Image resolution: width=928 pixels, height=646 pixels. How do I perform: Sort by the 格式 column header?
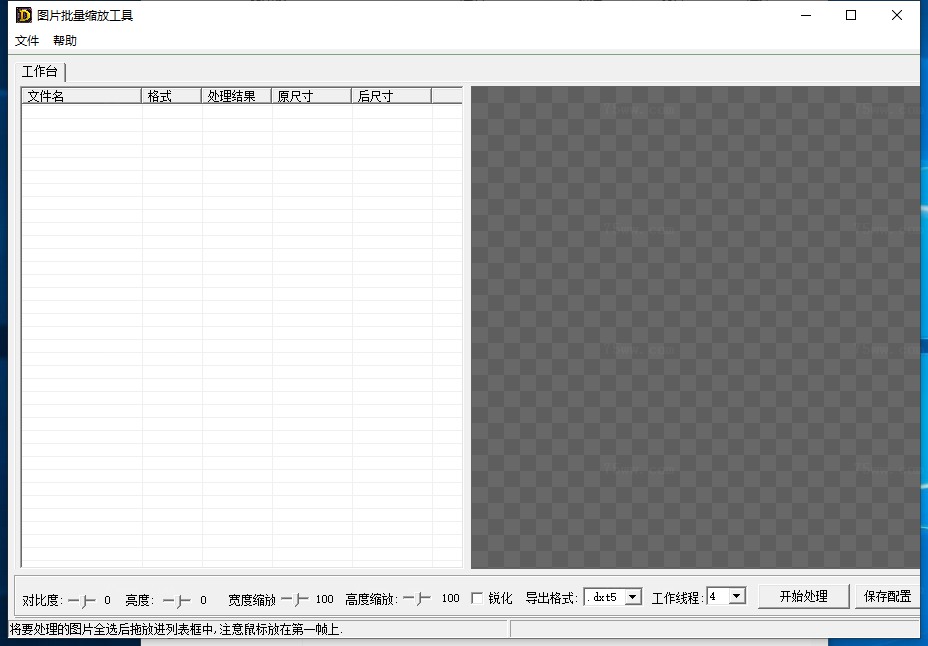click(171, 96)
